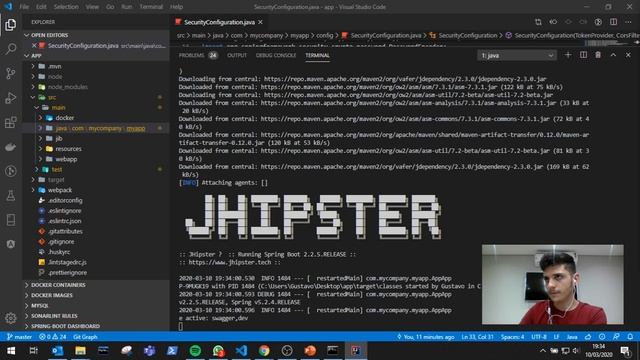Select the Terminal tab
Screen dimensions: 640x360
click(318, 56)
